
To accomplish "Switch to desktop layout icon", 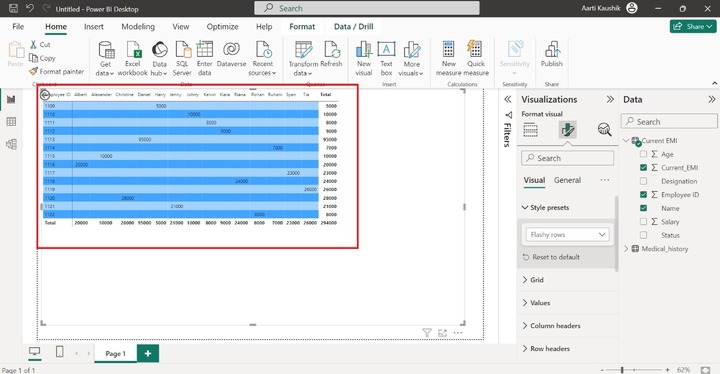I will 34,352.
